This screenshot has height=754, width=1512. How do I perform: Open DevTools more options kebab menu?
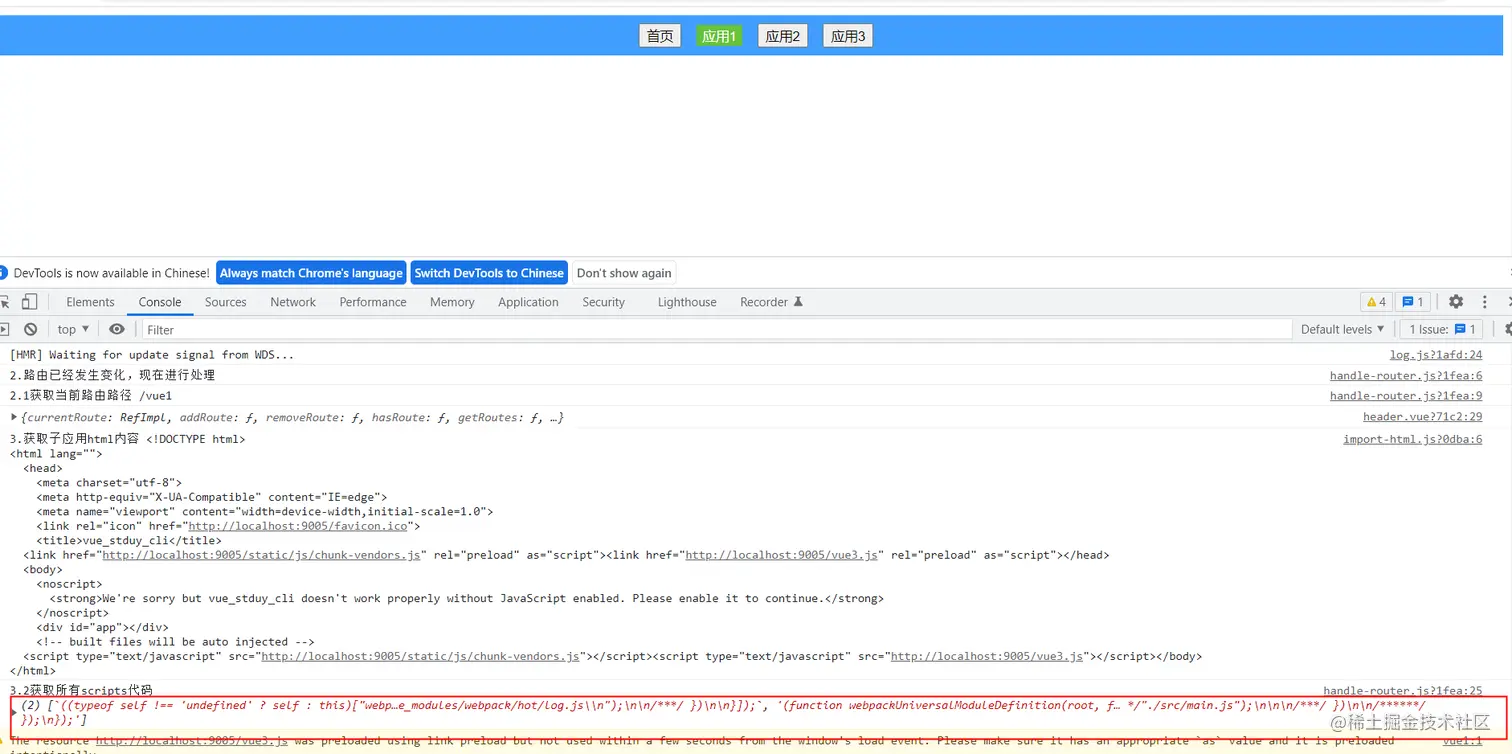coord(1485,302)
